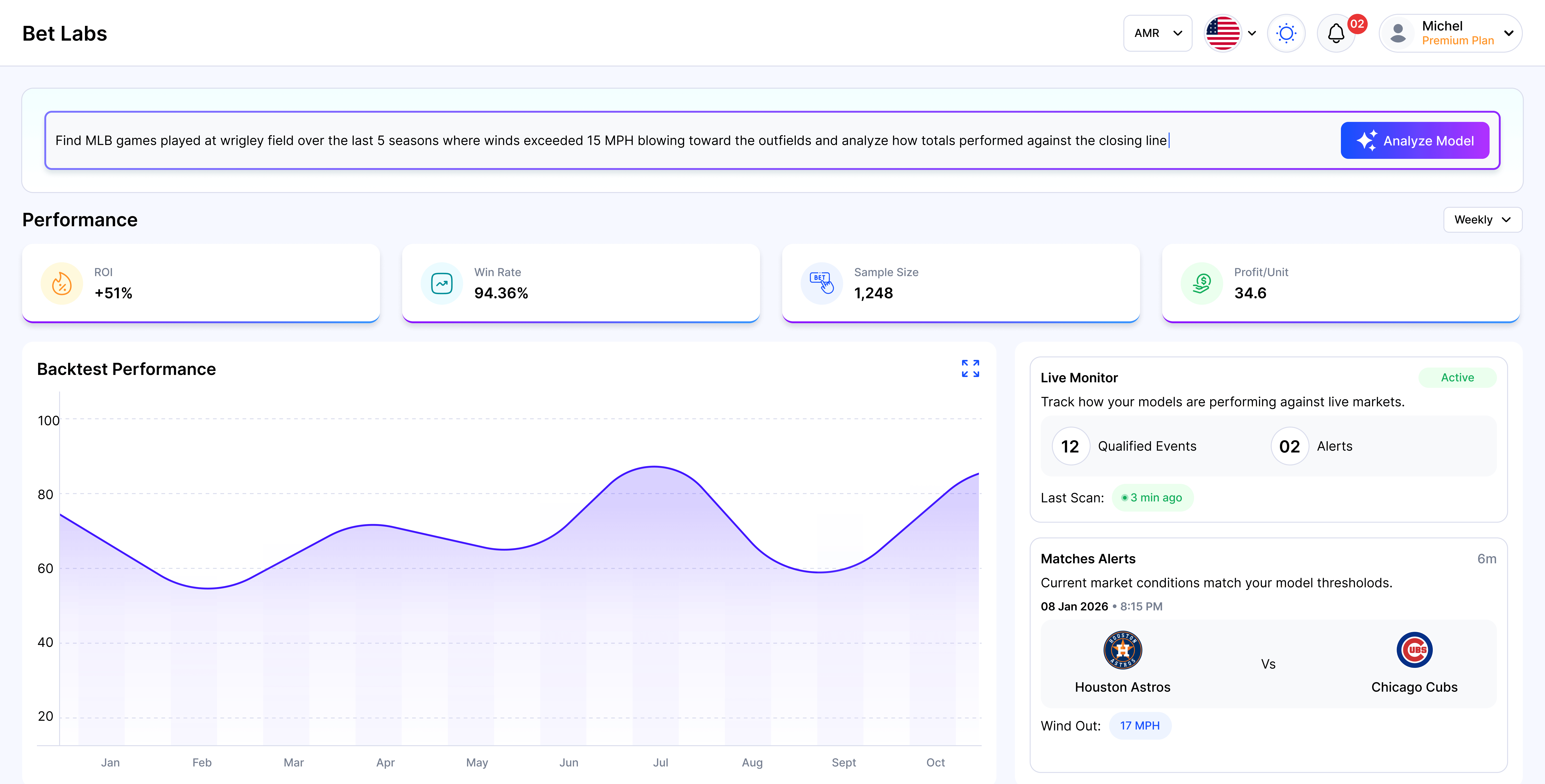Click the 'Matches Alerts' heading
Screen dimensions: 1545x784
click(x=1088, y=559)
